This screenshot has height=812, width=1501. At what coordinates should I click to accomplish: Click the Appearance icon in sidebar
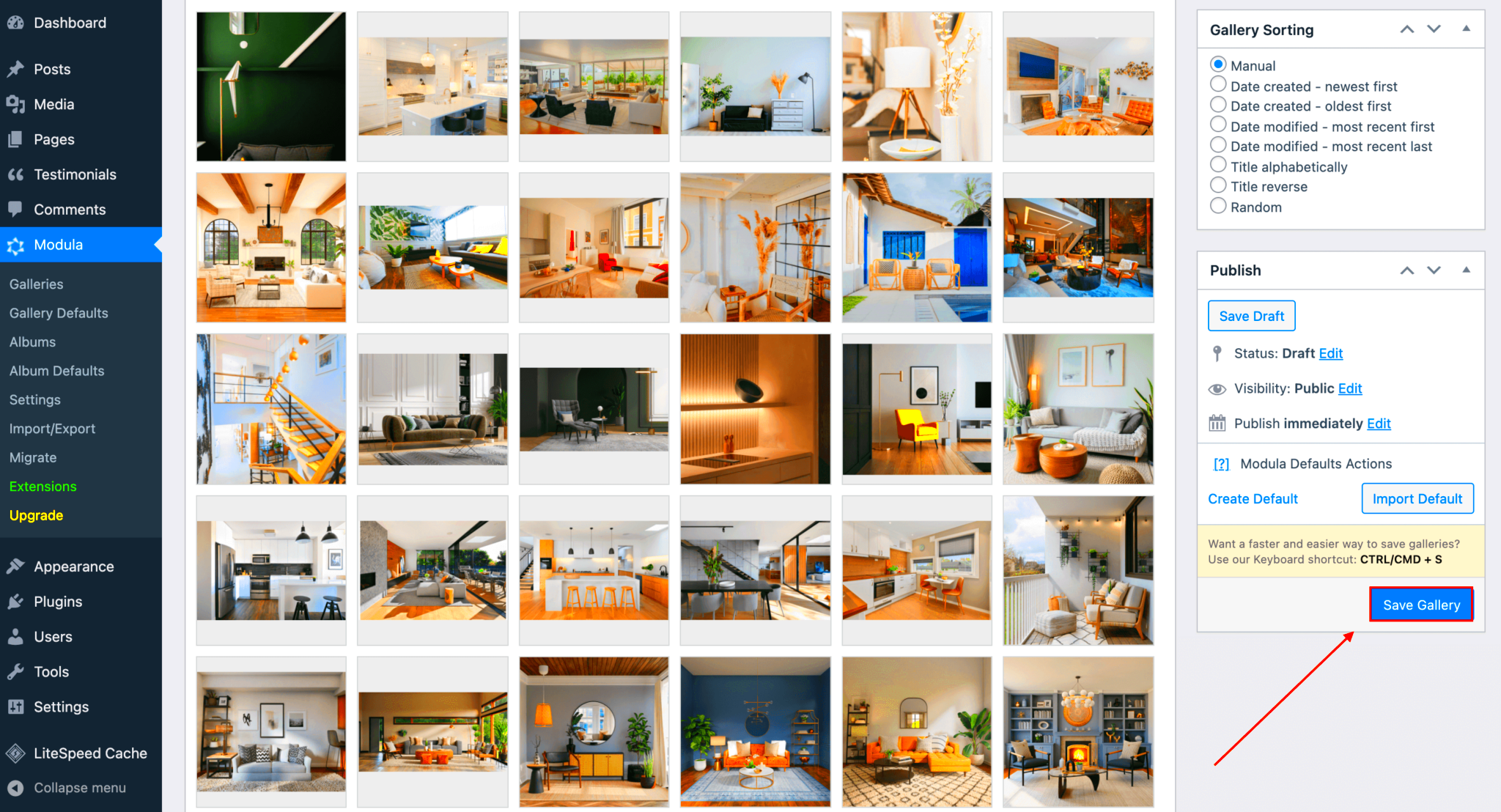[16, 565]
